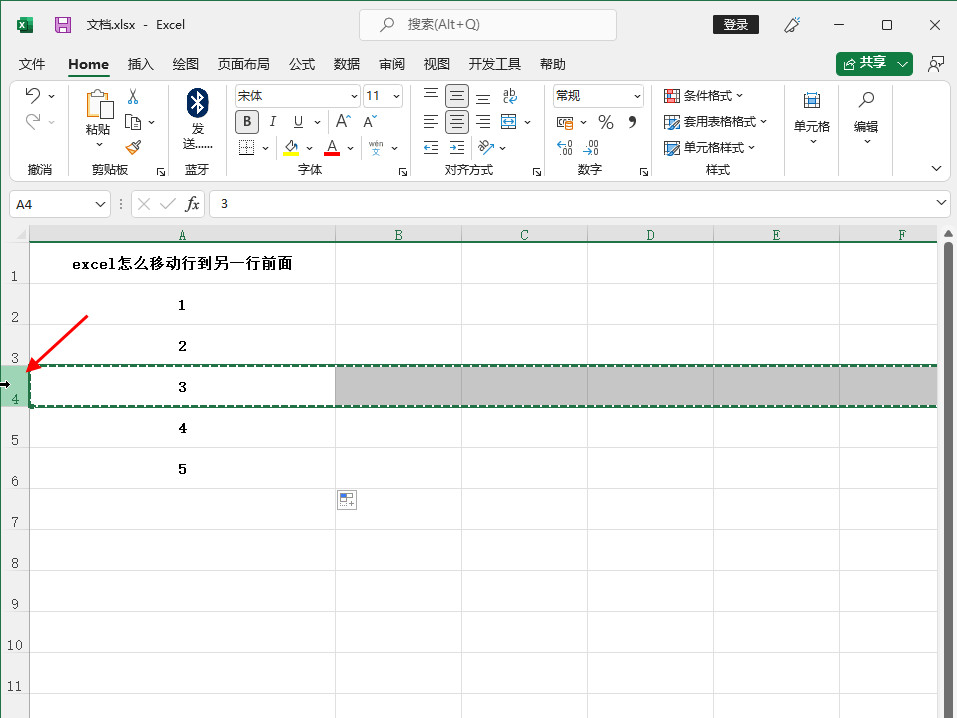Click the Paste clipboard icon
This screenshot has height=718, width=957.
99,104
